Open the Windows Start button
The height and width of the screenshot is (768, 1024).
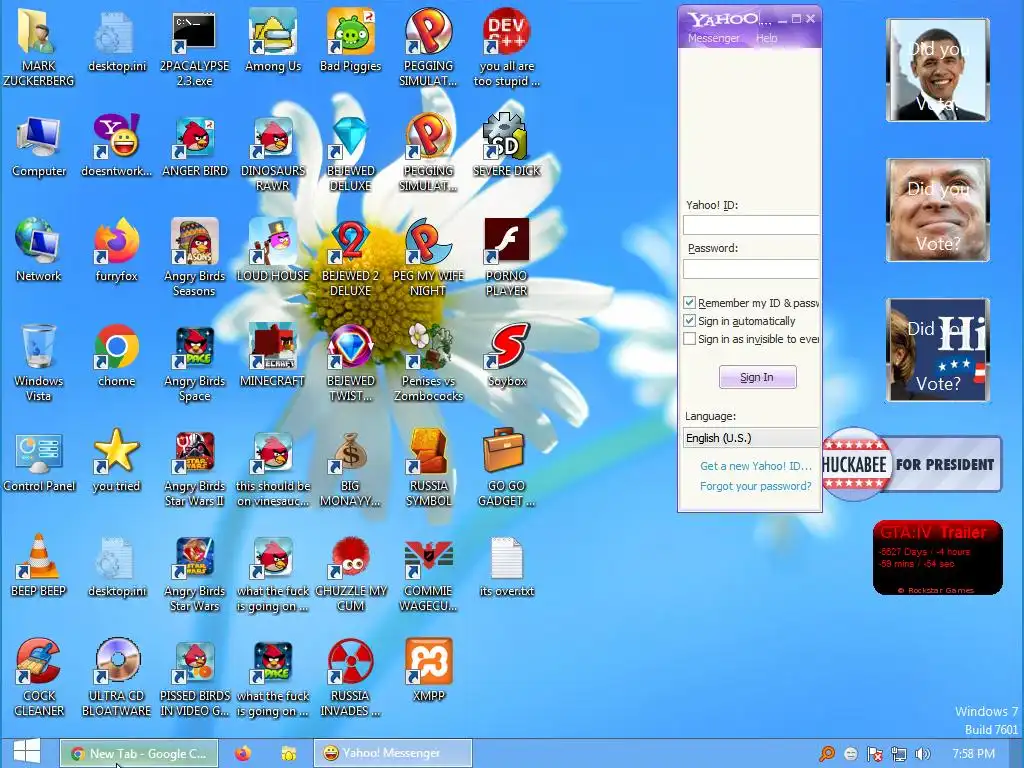pyautogui.click(x=26, y=752)
